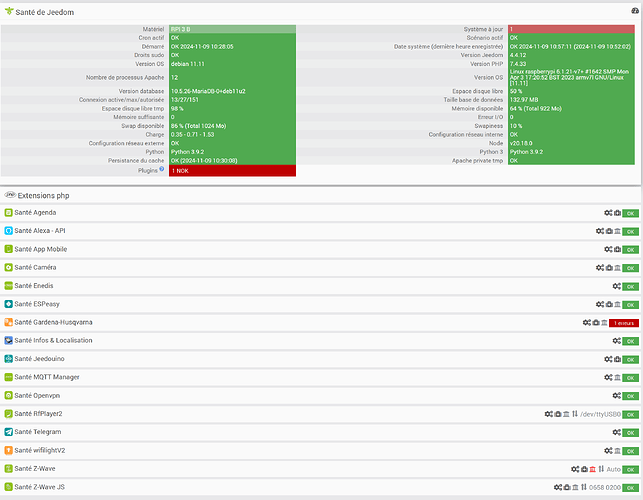This screenshot has height=500, width=643.
Task: Click the OK badge on Santé wifilightV2 row
Action: click(631, 451)
